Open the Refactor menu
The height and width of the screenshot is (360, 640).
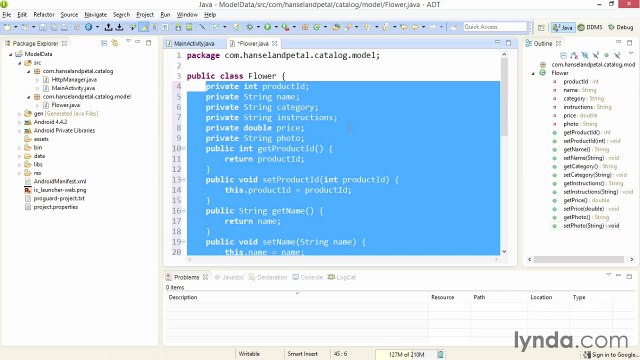point(44,15)
